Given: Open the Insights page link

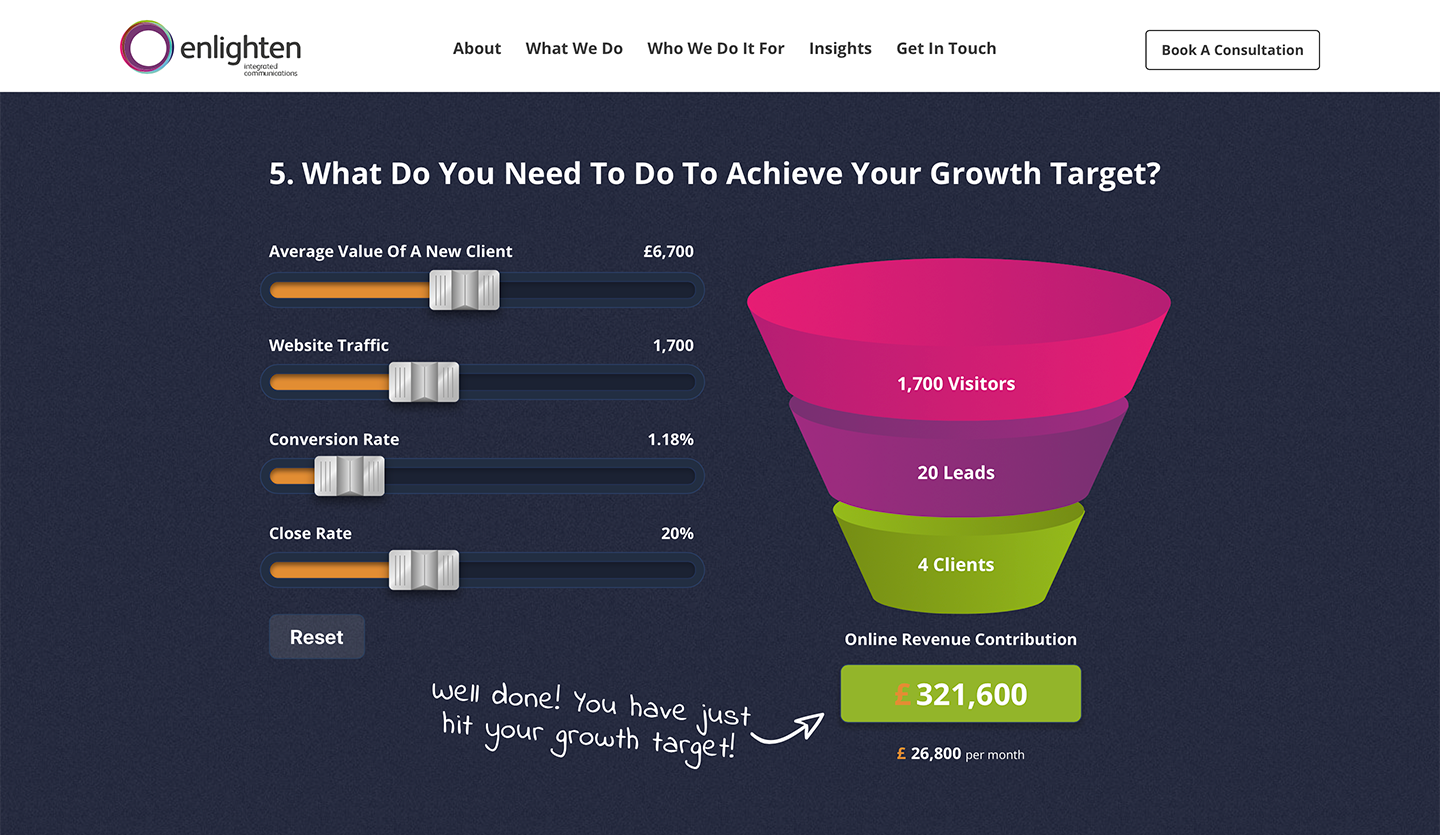Looking at the screenshot, I should pos(840,48).
